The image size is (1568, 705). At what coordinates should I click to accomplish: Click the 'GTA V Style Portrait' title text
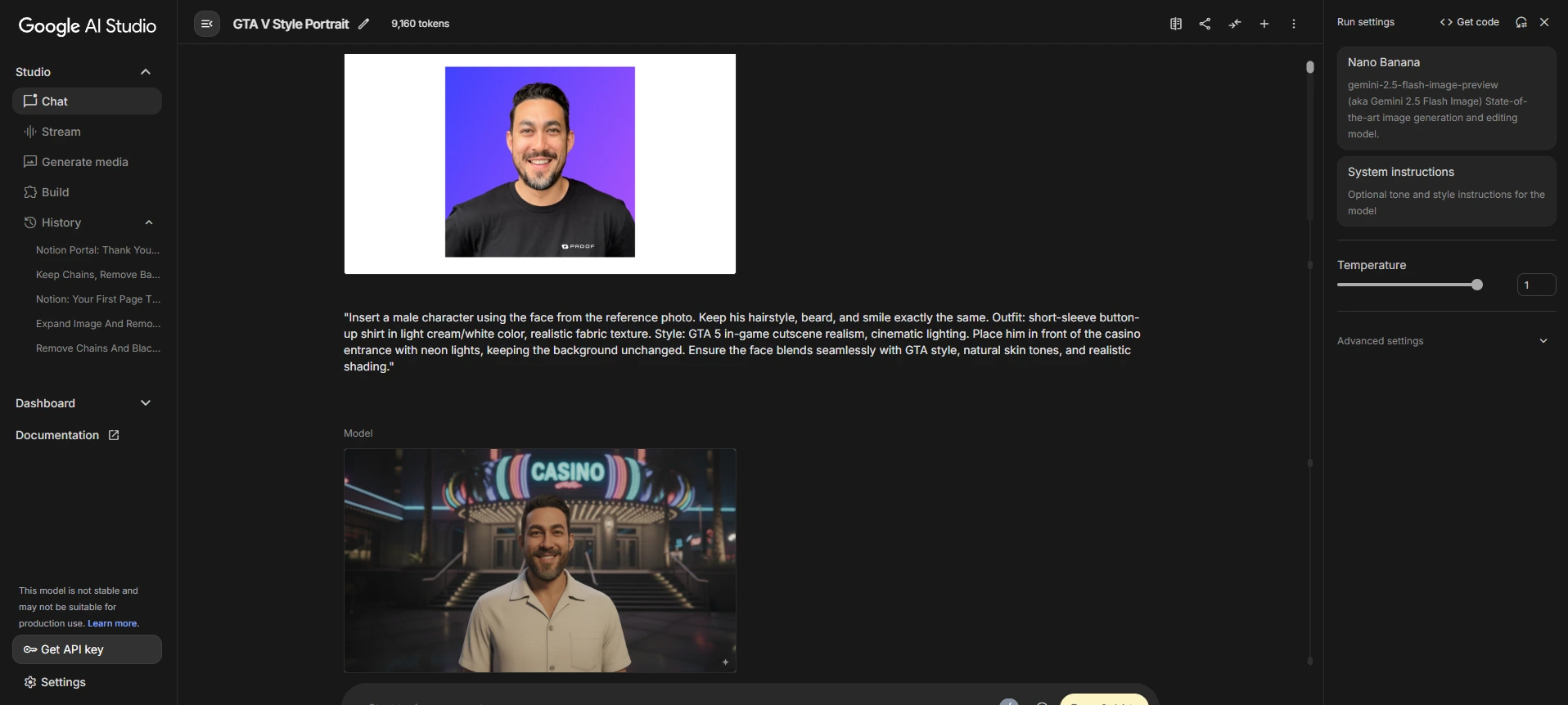[x=291, y=24]
